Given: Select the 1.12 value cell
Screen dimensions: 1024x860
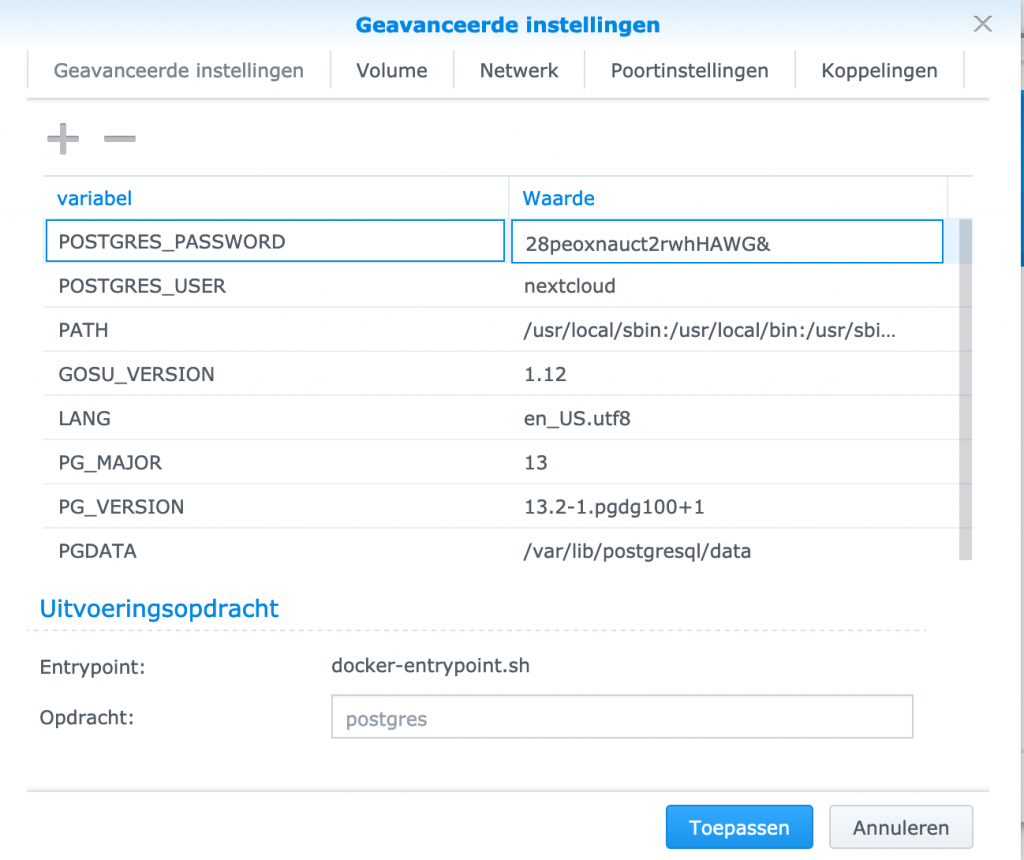Looking at the screenshot, I should [x=728, y=374].
